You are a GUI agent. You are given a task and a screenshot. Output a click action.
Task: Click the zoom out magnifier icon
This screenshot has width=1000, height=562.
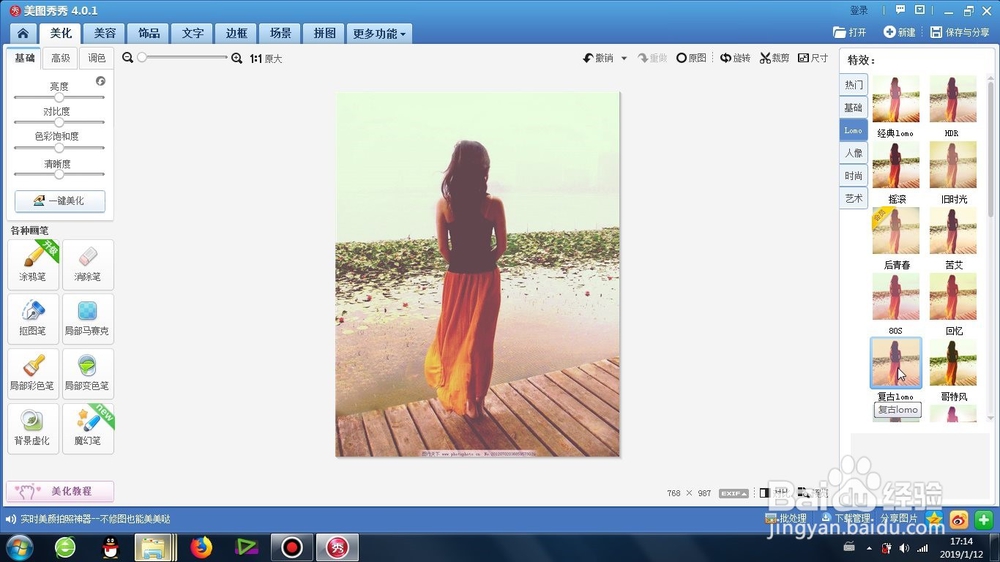tap(128, 58)
